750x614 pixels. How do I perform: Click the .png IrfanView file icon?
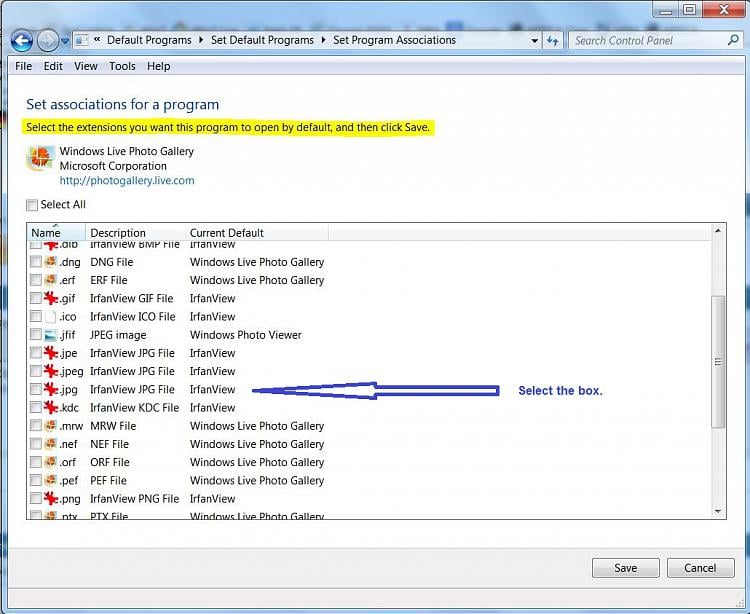click(x=51, y=499)
